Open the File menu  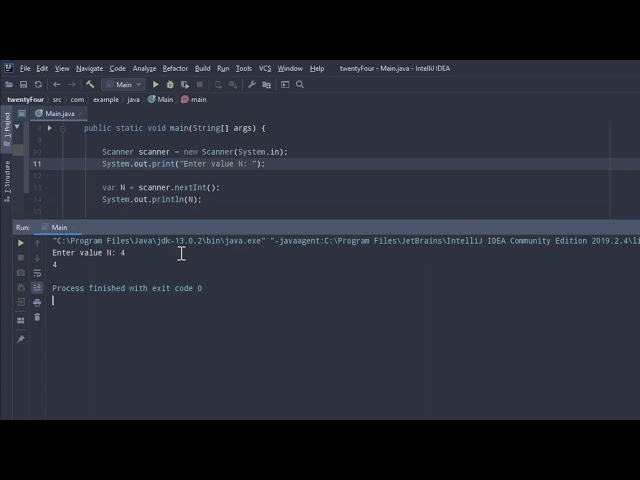point(25,68)
